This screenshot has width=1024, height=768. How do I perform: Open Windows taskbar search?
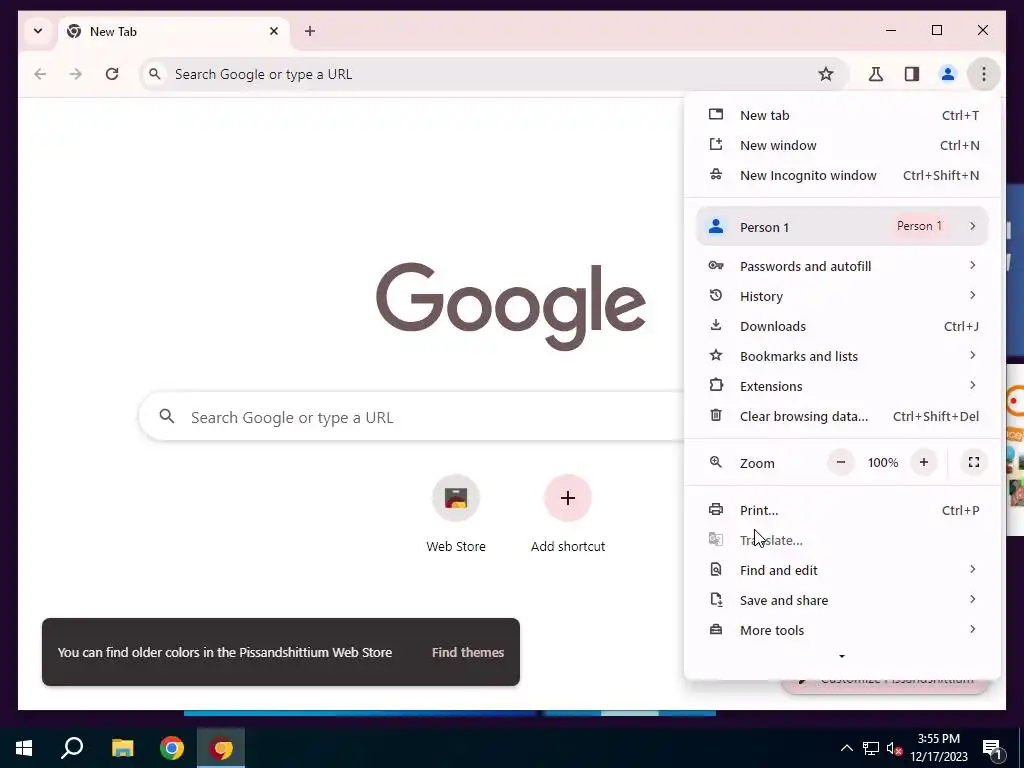(x=72, y=748)
